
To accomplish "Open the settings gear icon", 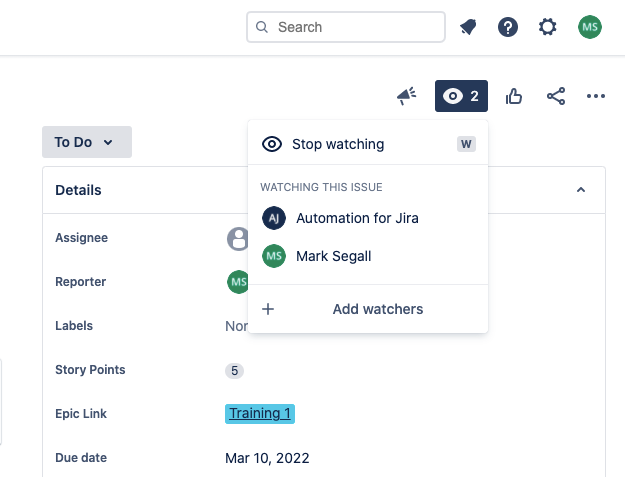I will click(548, 27).
